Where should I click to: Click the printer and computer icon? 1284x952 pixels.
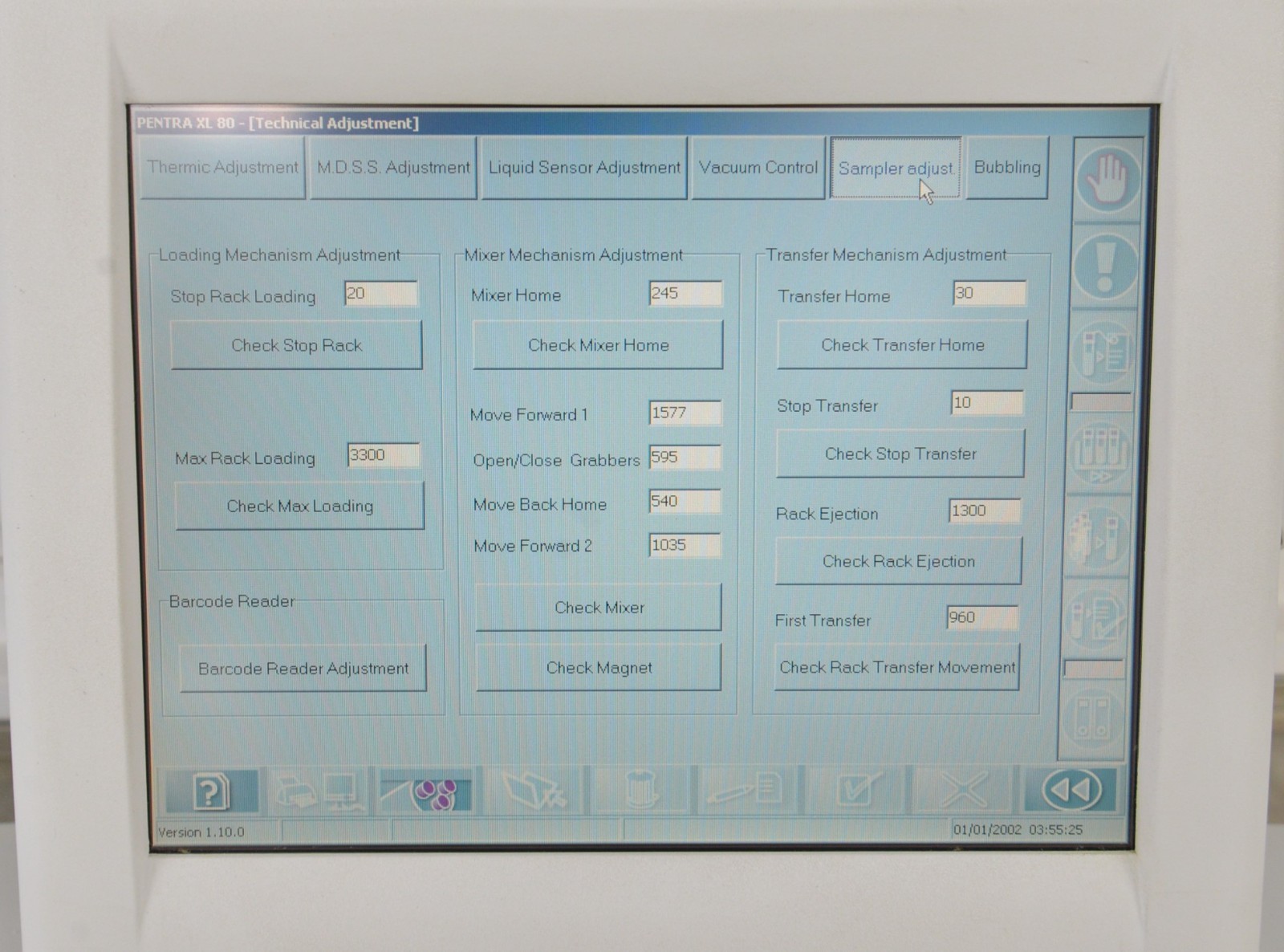pos(319,791)
